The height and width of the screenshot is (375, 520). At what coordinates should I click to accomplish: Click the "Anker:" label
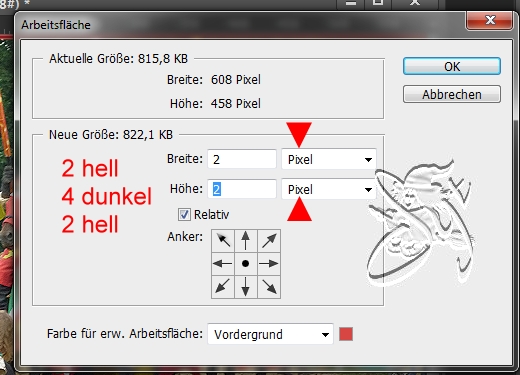185,237
